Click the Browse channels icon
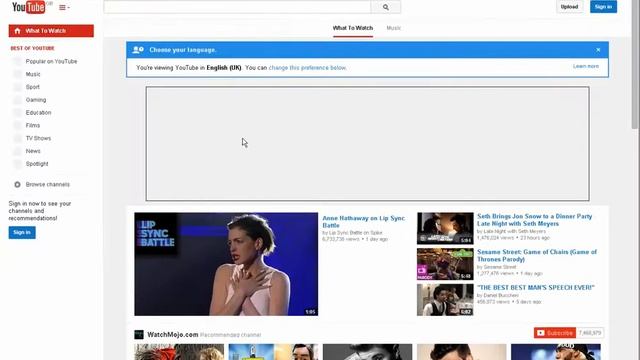640x360 pixels. click(x=17, y=184)
